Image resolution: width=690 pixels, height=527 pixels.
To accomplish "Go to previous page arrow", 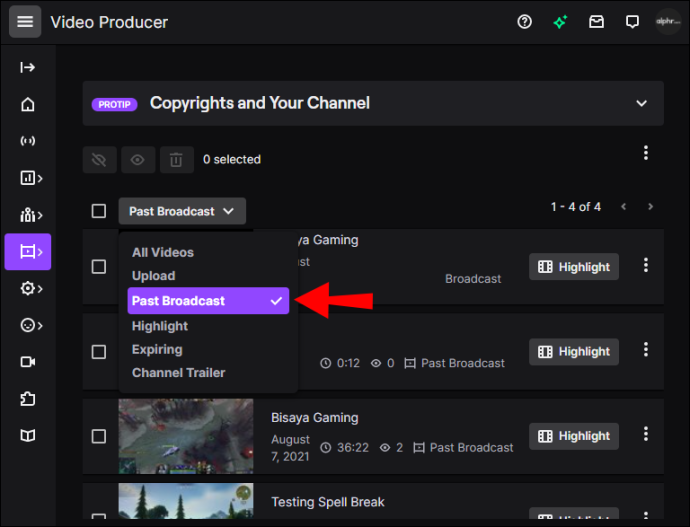I will coord(623,206).
